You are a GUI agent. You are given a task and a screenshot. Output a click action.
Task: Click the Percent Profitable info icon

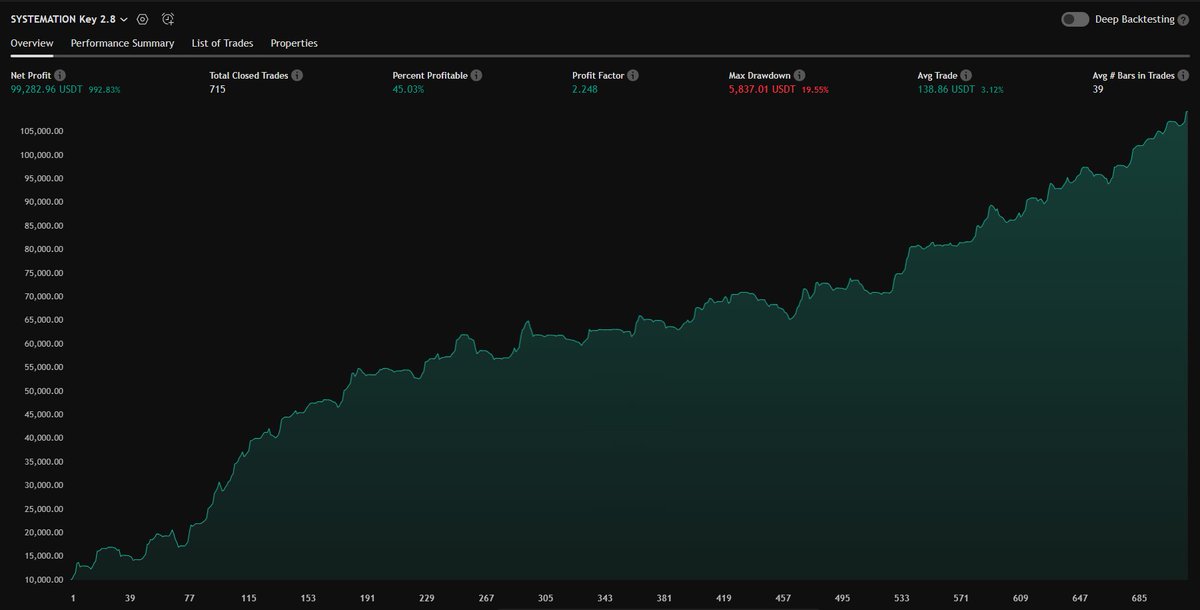(476, 75)
